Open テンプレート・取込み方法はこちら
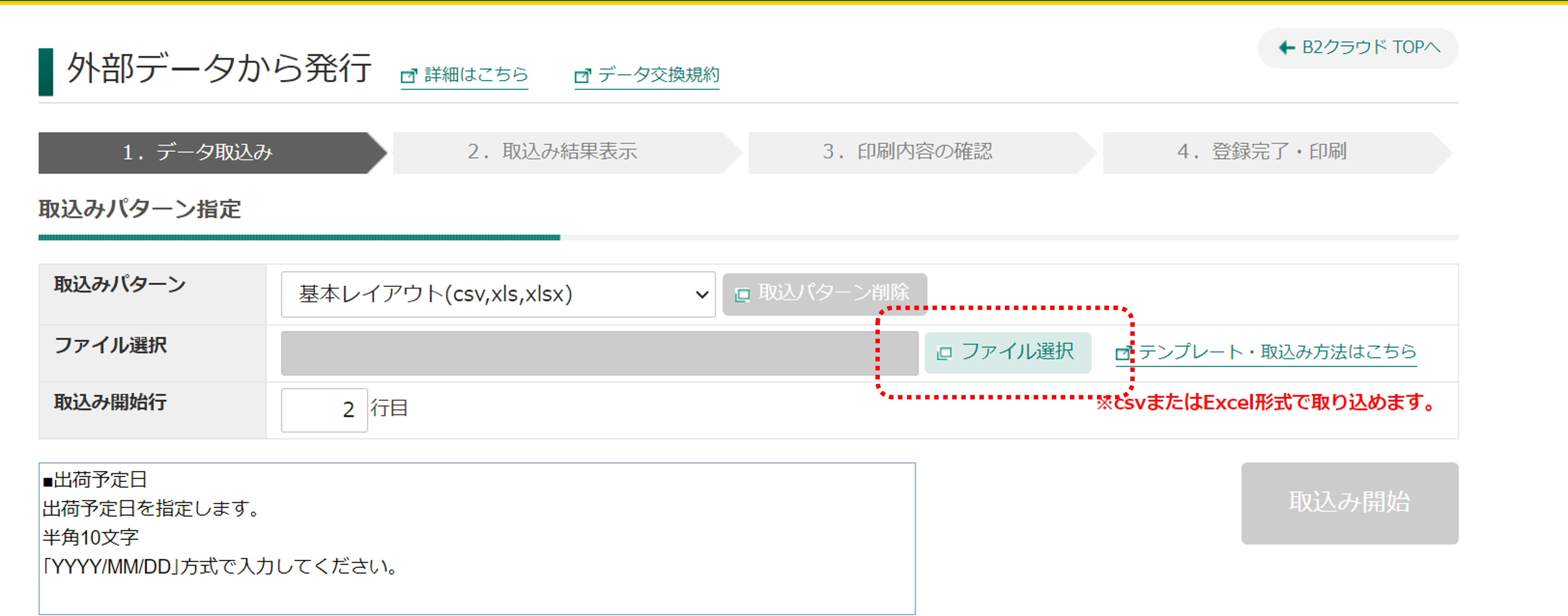This screenshot has width=1568, height=616. tap(1281, 352)
